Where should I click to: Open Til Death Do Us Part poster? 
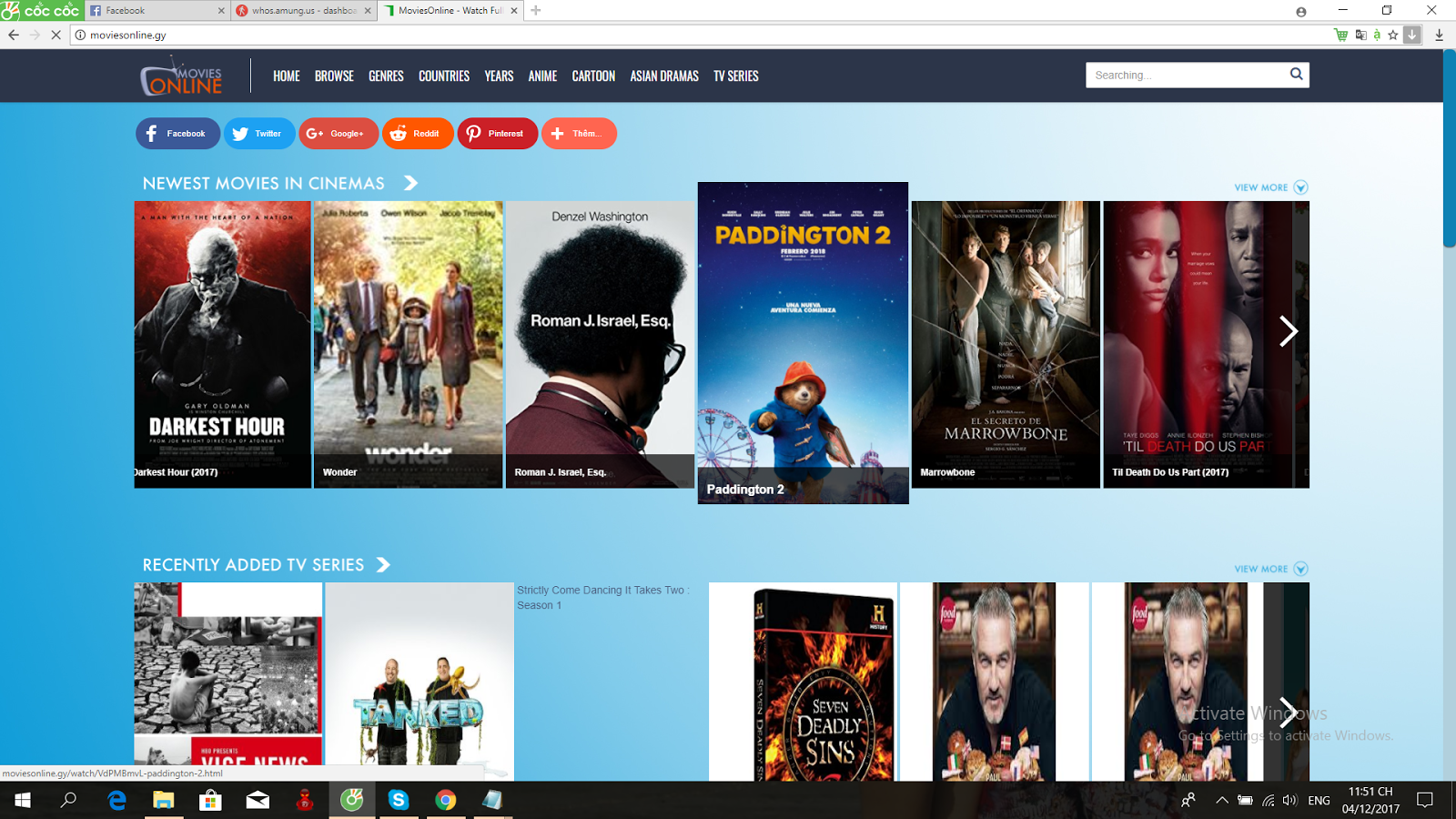(1198, 345)
